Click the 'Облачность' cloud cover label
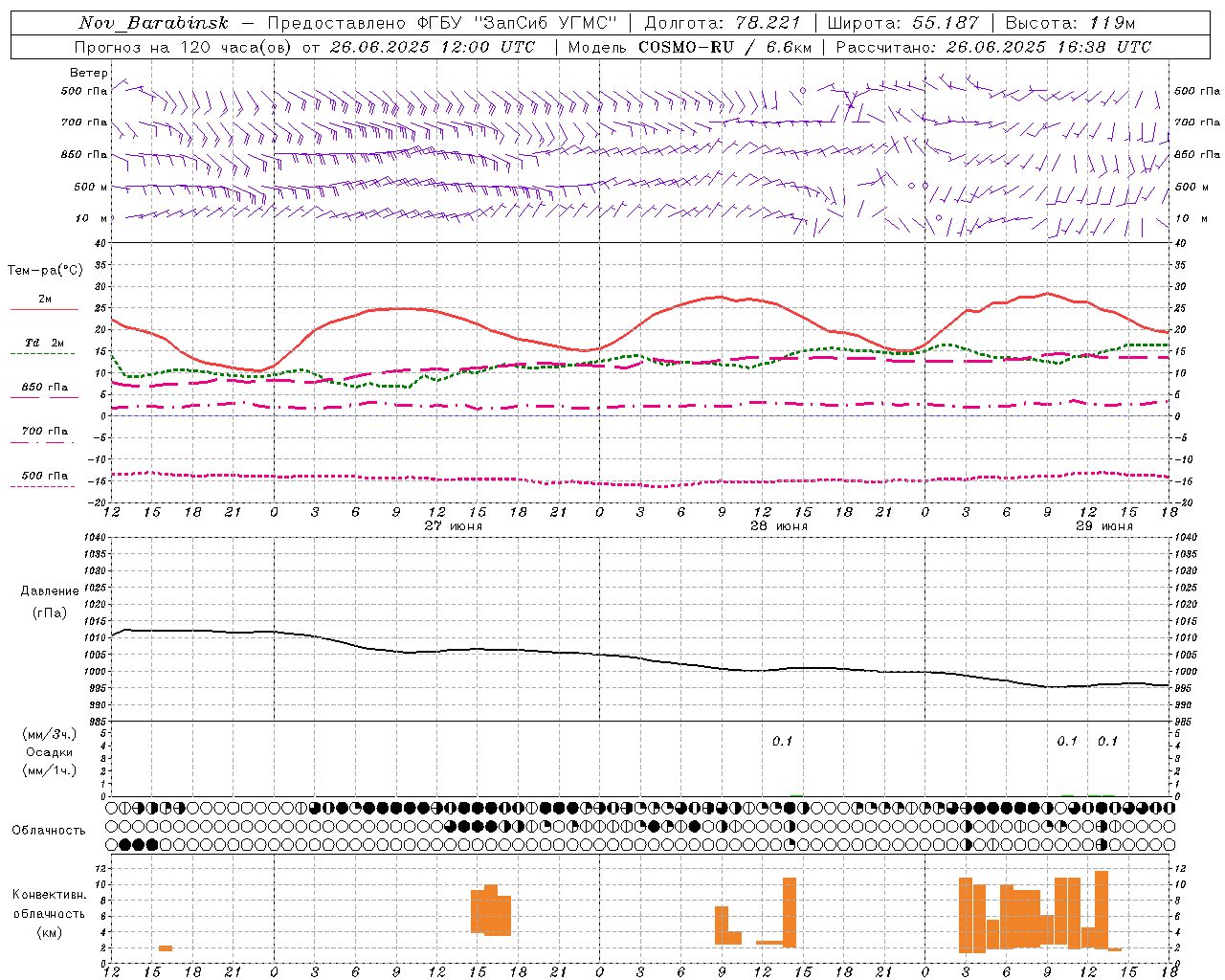The height and width of the screenshot is (980, 1225). [x=49, y=830]
